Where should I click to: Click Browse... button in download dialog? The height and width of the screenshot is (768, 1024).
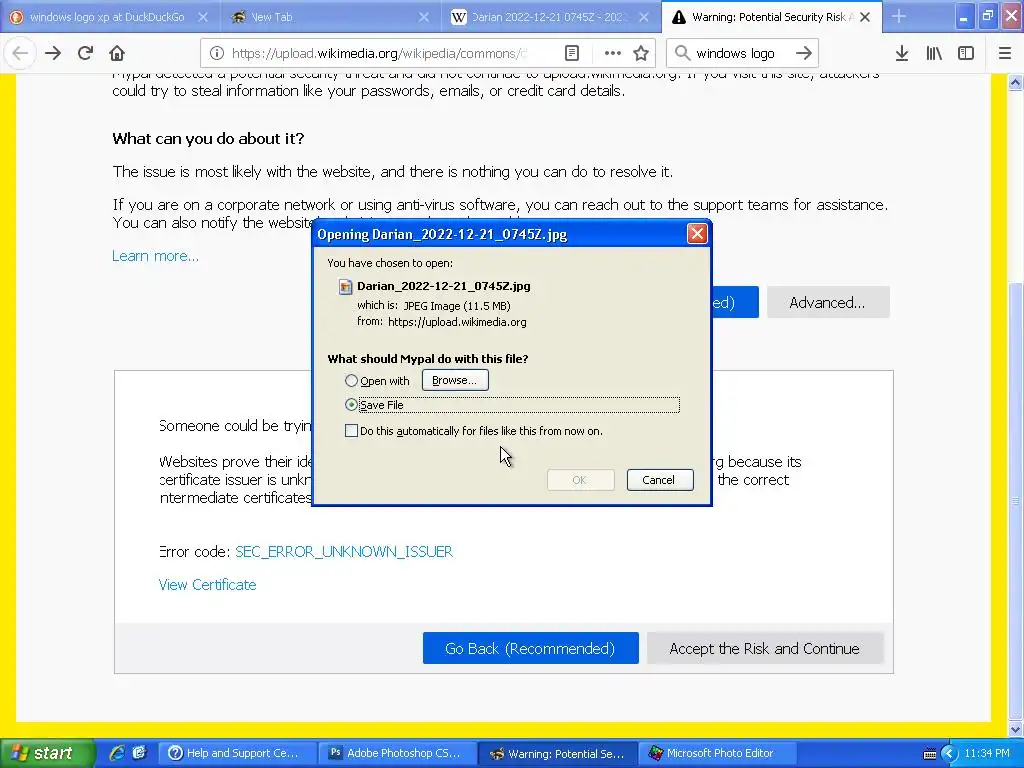pos(455,380)
